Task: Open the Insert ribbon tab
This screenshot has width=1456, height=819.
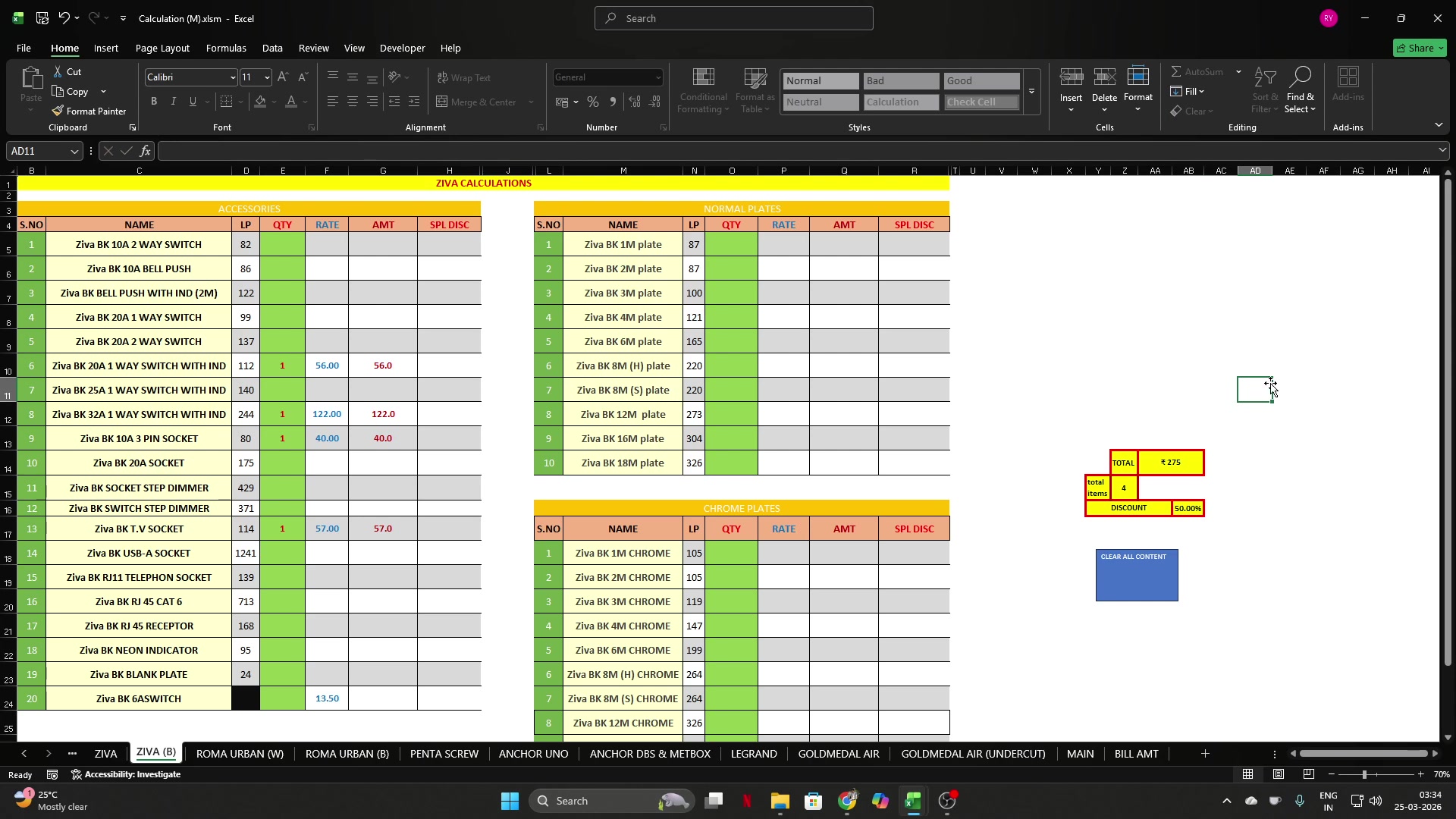Action: [x=106, y=48]
